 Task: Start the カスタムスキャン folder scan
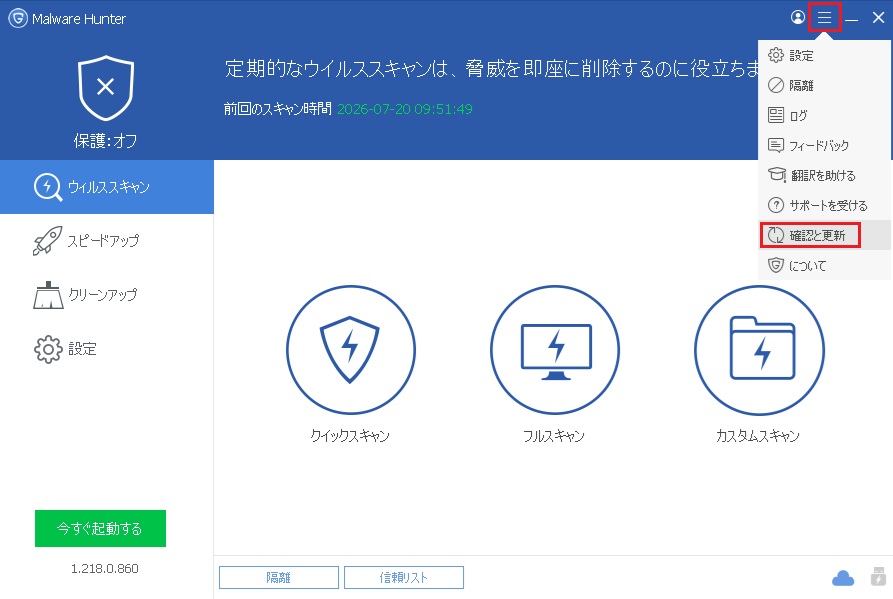[x=759, y=350]
